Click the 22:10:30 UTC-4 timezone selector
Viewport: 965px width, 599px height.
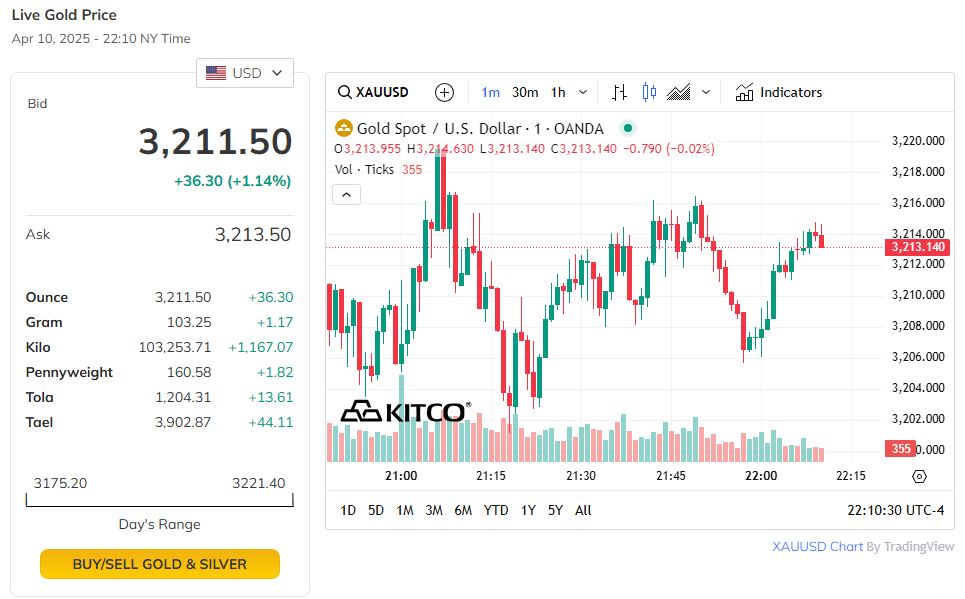pyautogui.click(x=895, y=510)
